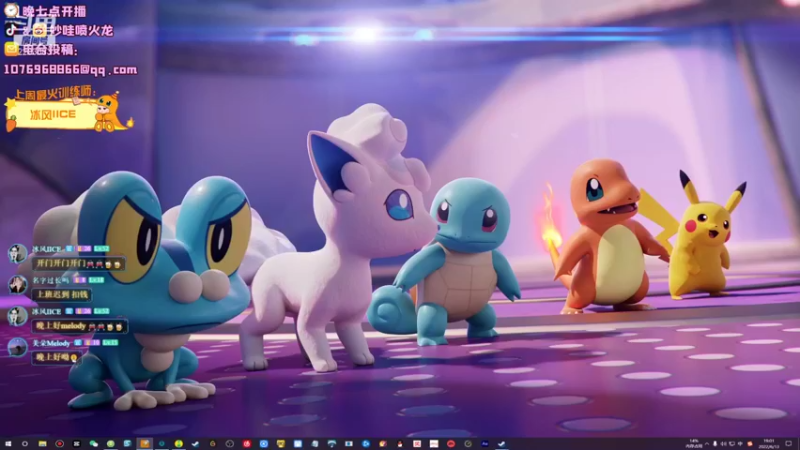Click the microphone tray icon
This screenshot has height=450, width=800.
click(715, 444)
